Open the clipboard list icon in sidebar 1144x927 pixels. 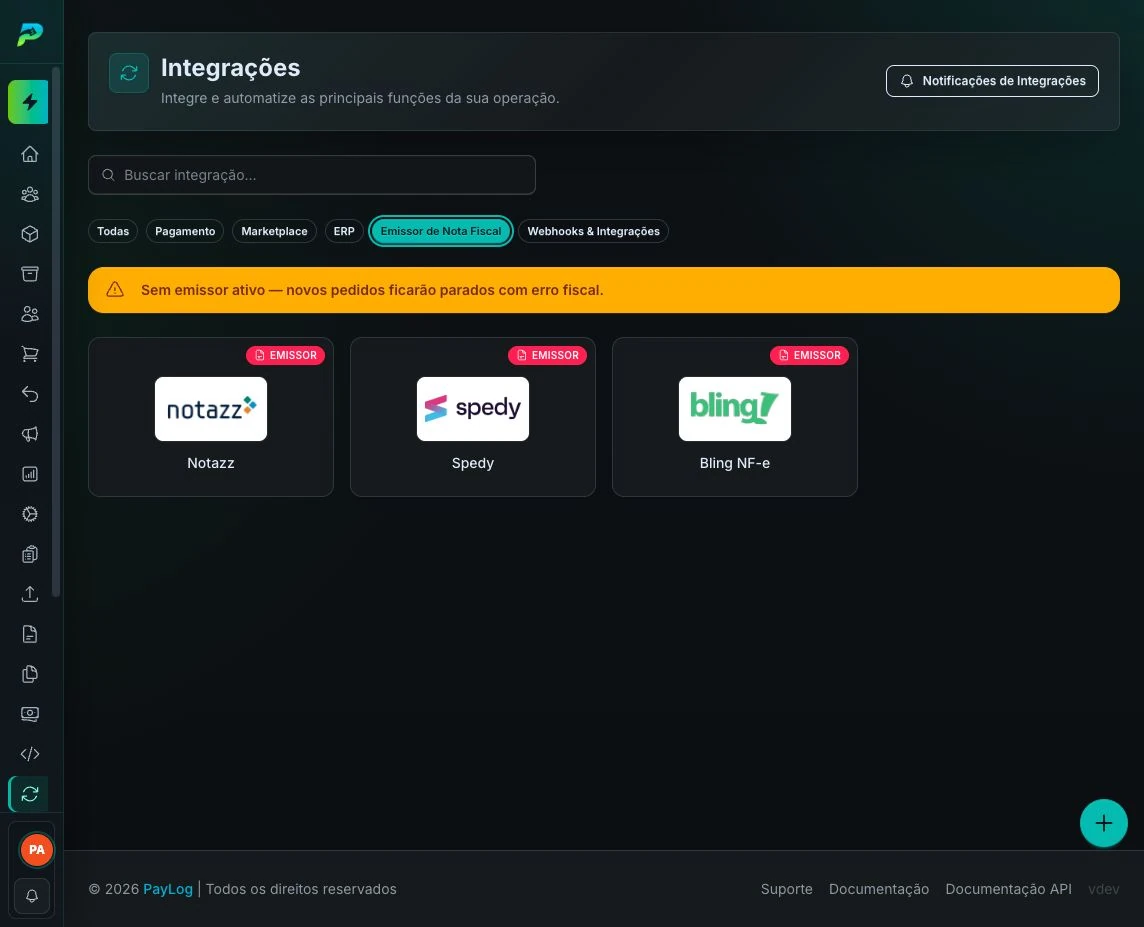click(30, 554)
